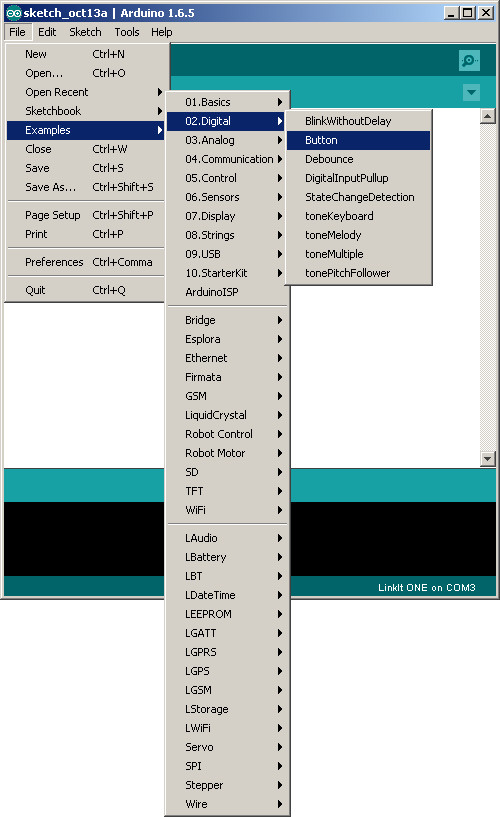This screenshot has height=817, width=500.
Task: Expand the WiFi library examples
Action: 227,511
